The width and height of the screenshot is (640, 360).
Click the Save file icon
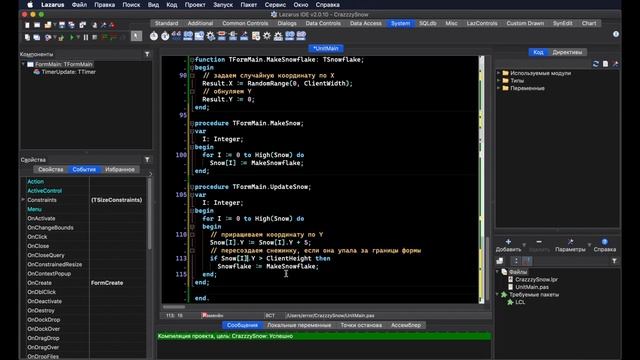pyautogui.click(x=62, y=25)
